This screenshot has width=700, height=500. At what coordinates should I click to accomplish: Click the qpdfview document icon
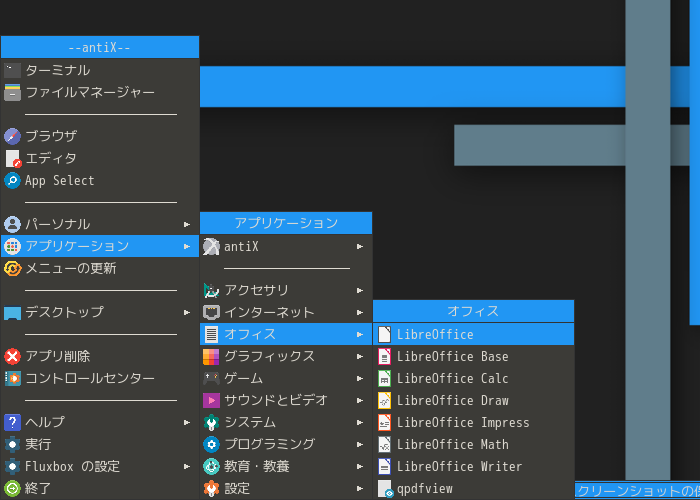point(385,489)
